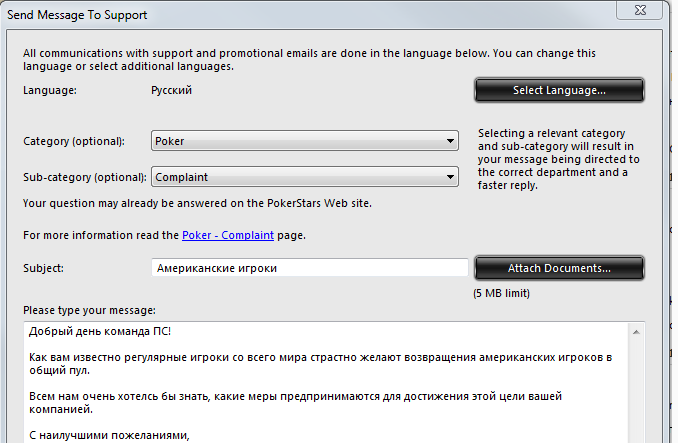Click the "Category (optional):" label

(x=74, y=142)
